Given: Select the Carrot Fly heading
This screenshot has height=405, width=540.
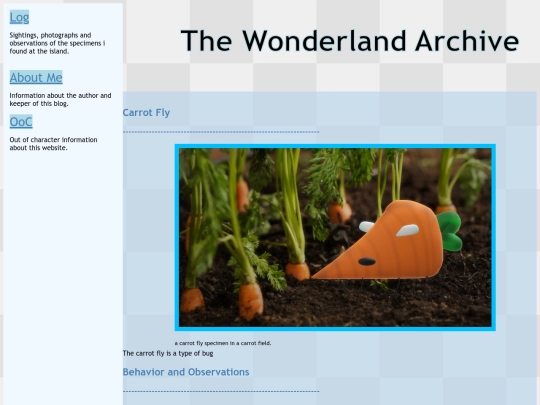Looking at the screenshot, I should point(146,113).
